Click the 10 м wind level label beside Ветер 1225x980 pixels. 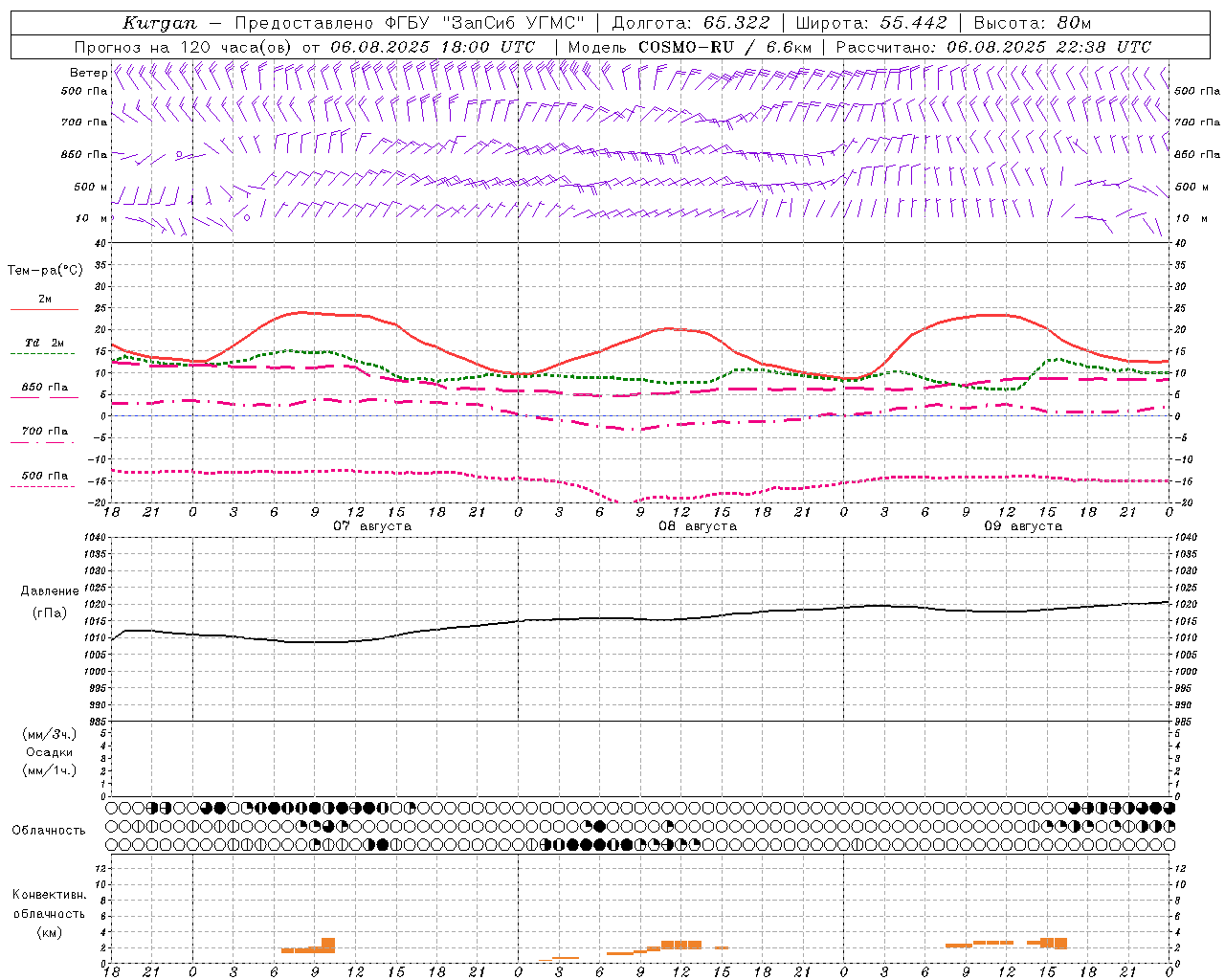point(91,218)
